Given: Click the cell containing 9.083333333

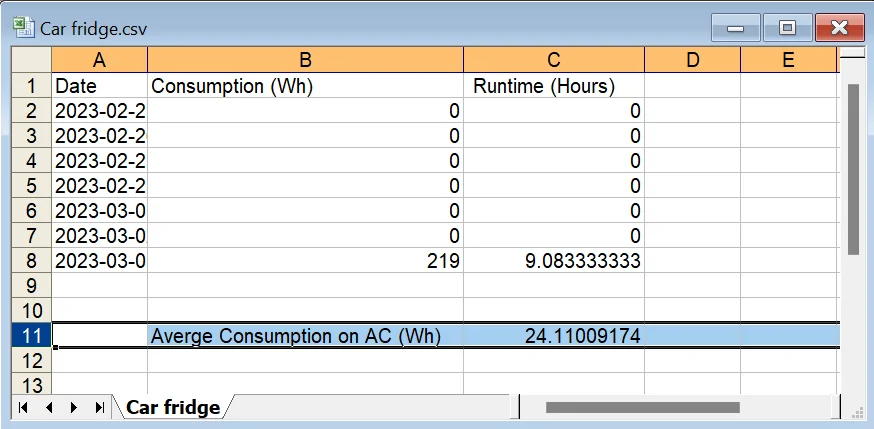Looking at the screenshot, I should click(553, 261).
